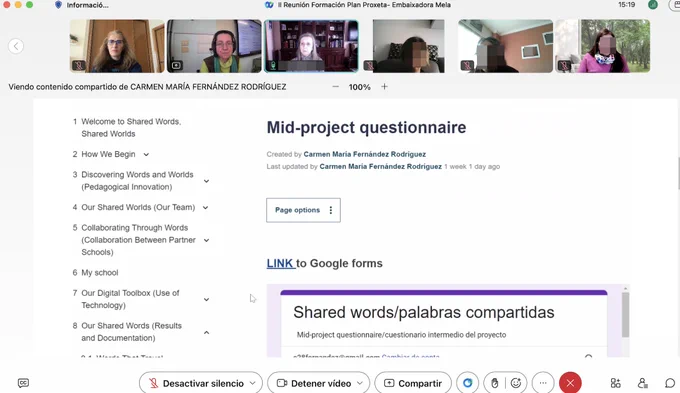
Task: Zoom in shared content with plus button
Action: [x=384, y=87]
